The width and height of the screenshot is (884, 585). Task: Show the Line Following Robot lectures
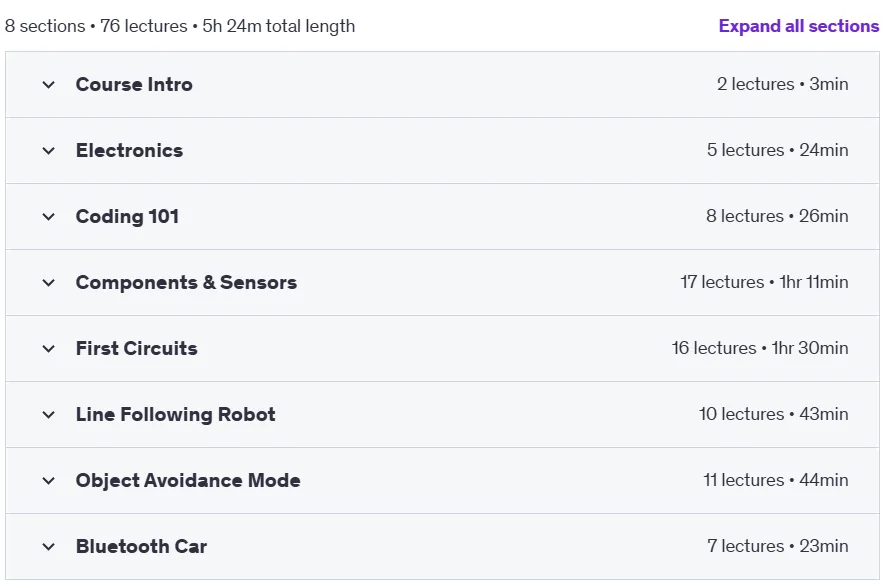[175, 415]
